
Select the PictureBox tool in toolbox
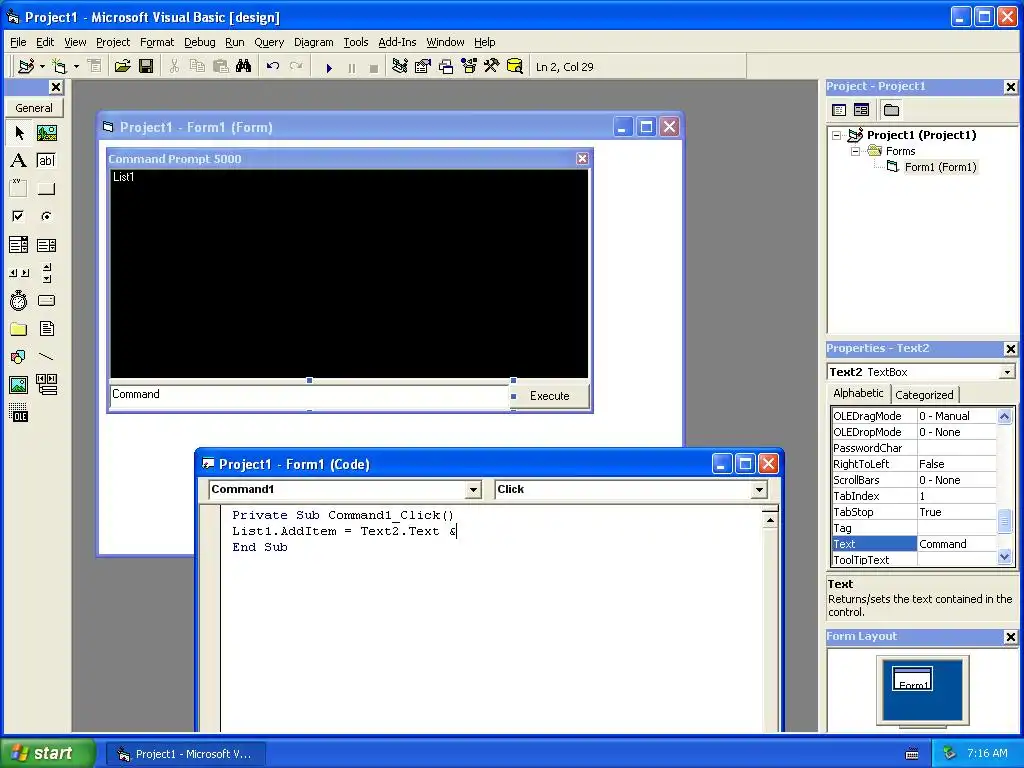coord(46,133)
